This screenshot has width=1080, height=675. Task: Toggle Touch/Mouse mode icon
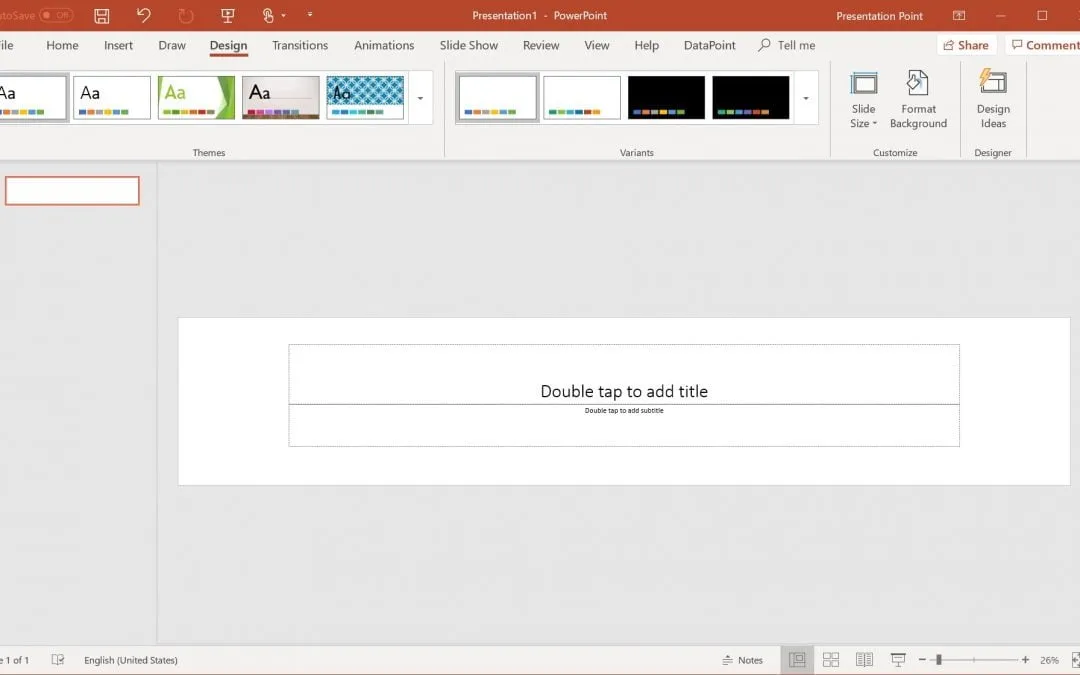coord(269,15)
